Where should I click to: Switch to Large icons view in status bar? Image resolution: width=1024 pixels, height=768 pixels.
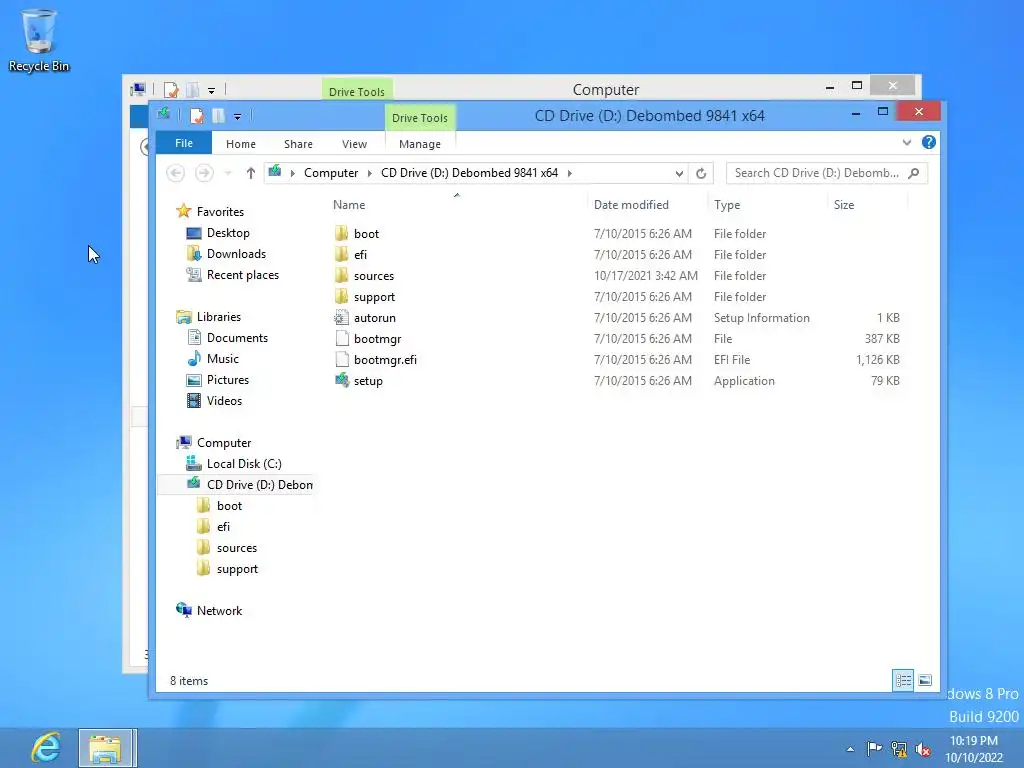pos(925,680)
